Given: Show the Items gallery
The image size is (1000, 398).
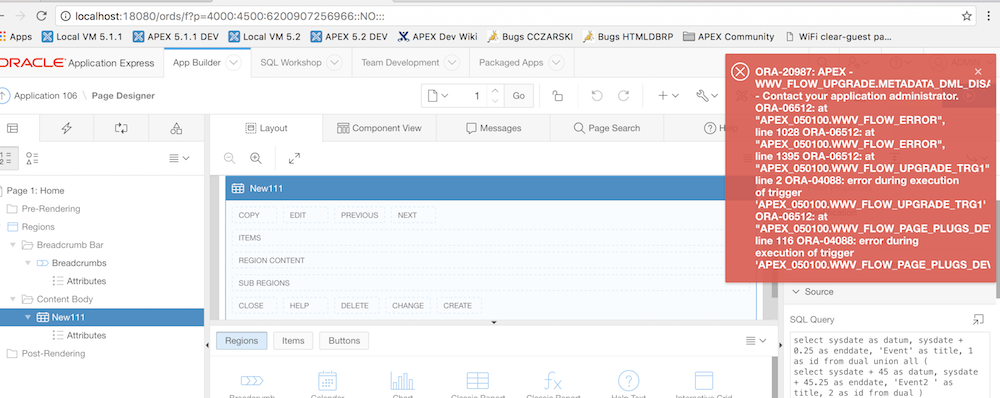Looking at the screenshot, I should [293, 341].
